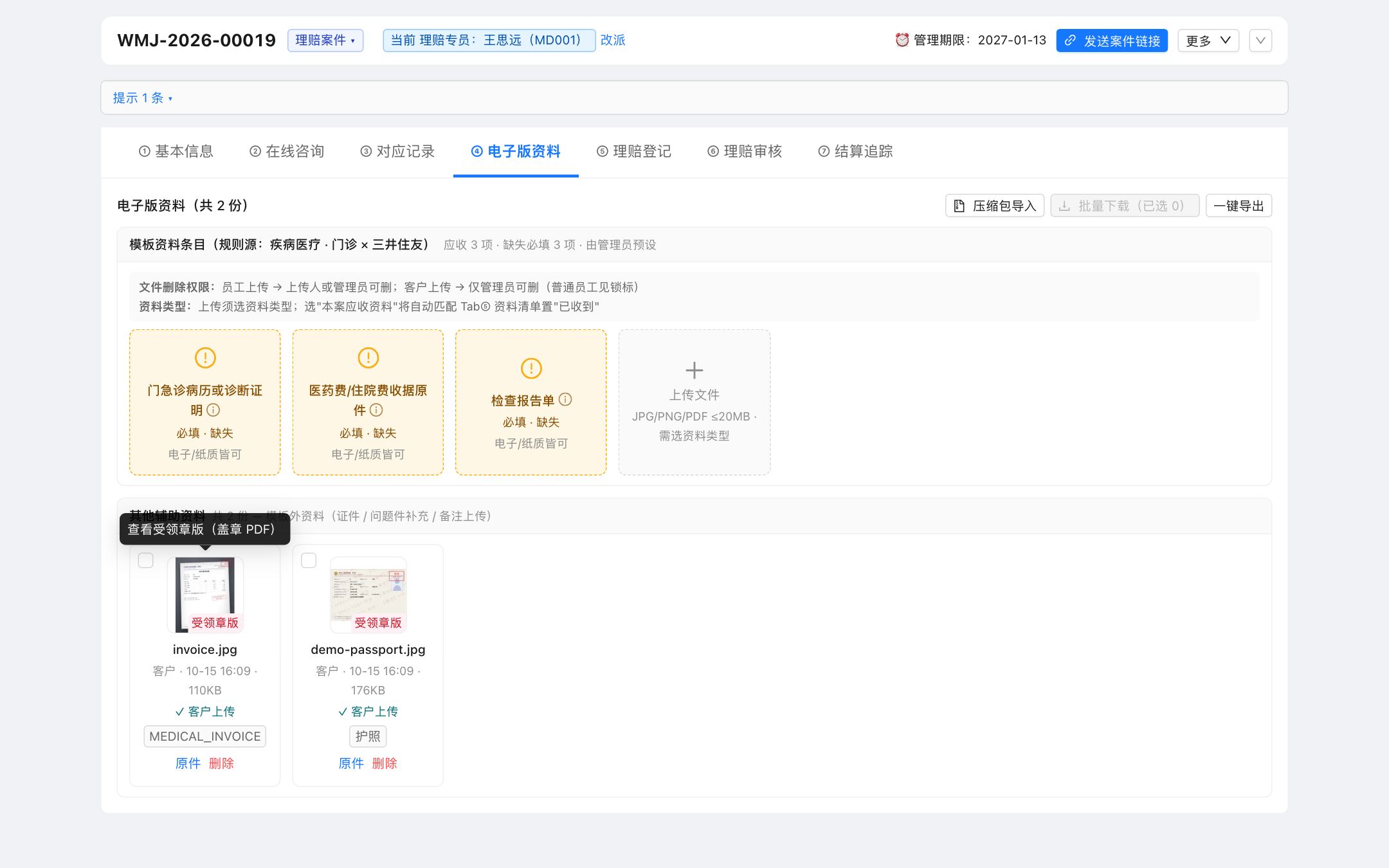Click 受领章版 label on demo-passport.jpg
The width and height of the screenshot is (1389, 868).
coord(378,622)
